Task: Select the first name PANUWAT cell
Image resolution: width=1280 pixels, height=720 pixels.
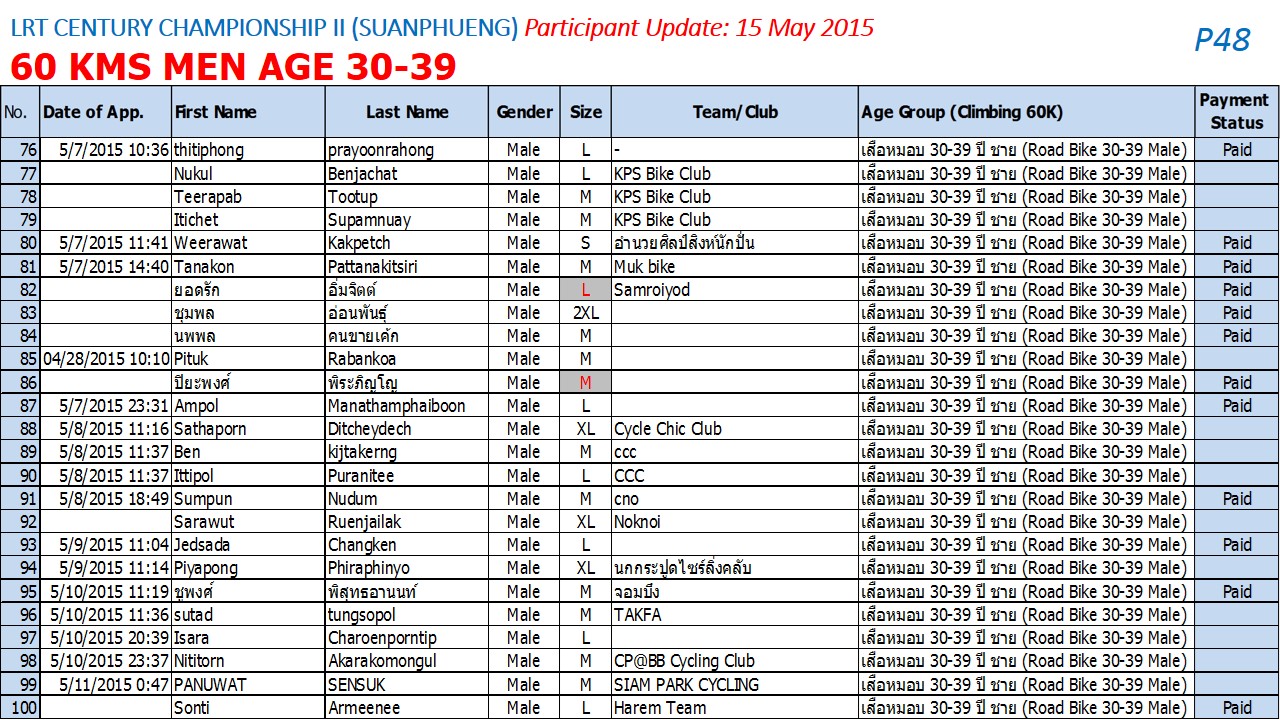Action: point(249,684)
